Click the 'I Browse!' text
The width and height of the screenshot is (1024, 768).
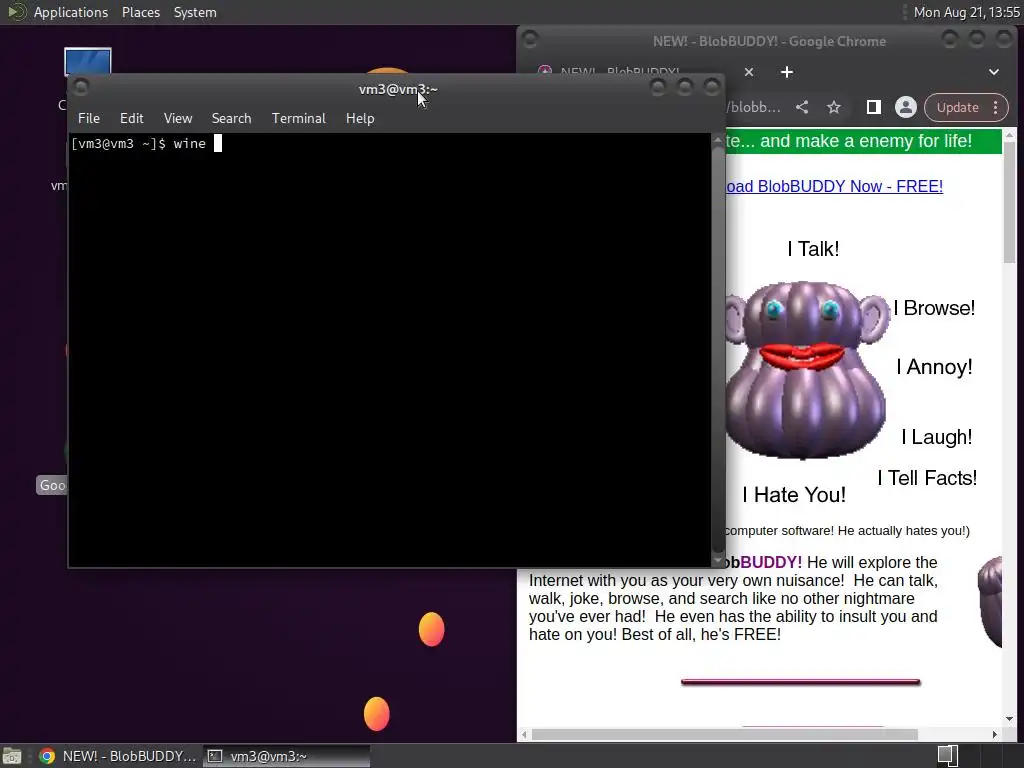(x=934, y=308)
